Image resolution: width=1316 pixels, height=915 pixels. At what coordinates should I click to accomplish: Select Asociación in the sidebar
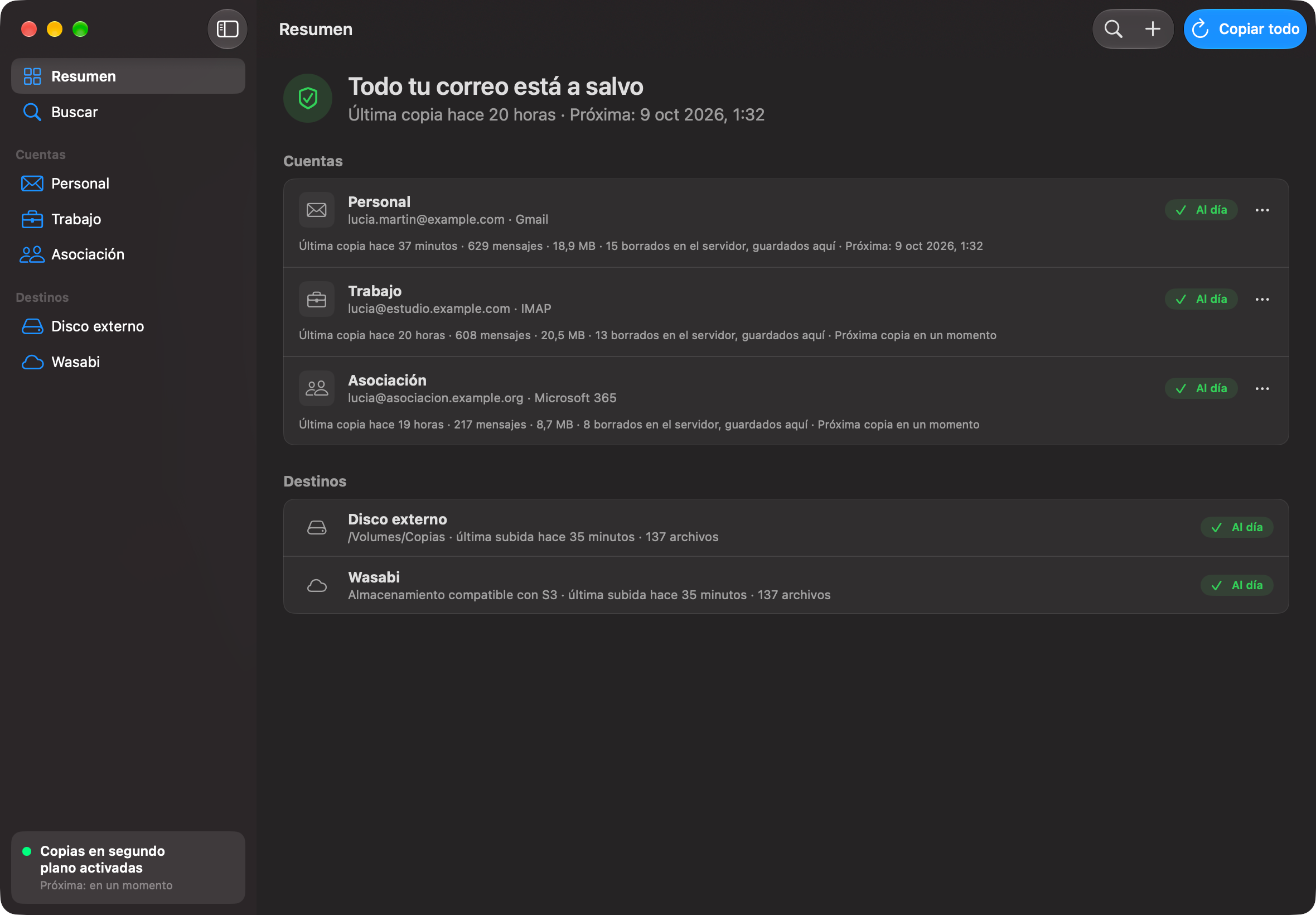[x=128, y=254]
